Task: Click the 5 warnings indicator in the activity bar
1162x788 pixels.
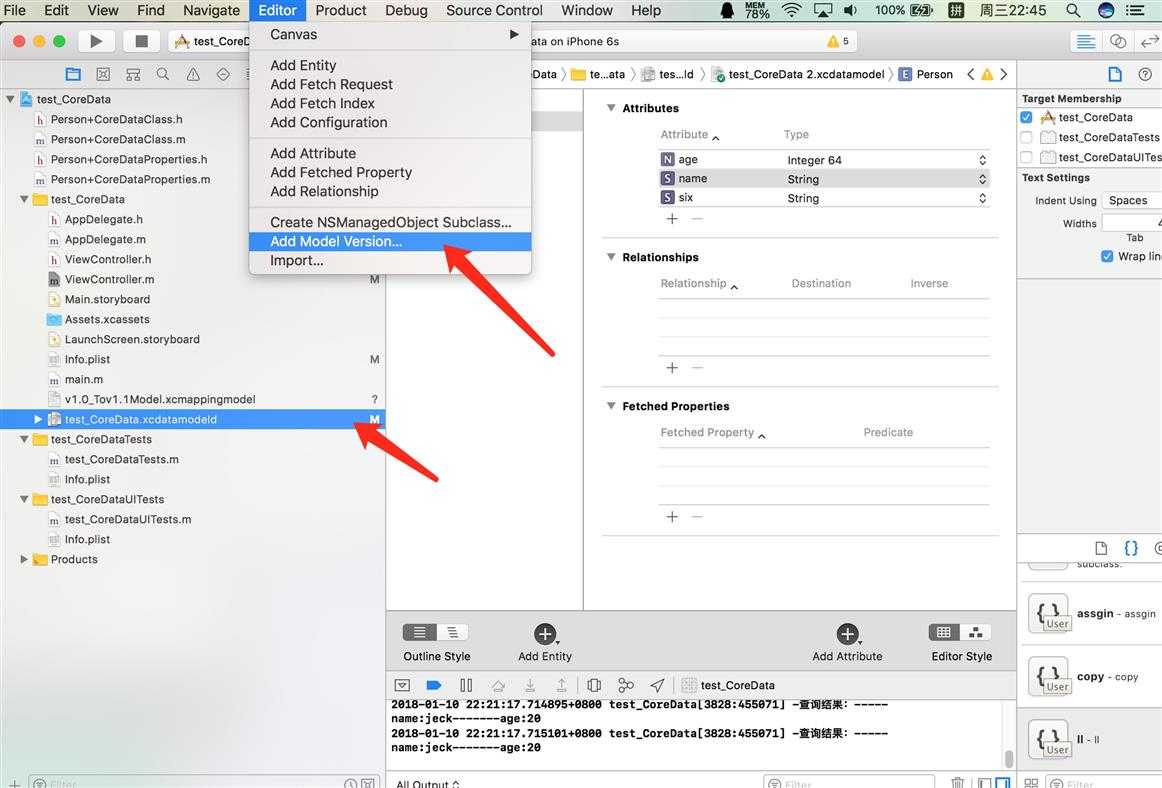Action: 838,42
